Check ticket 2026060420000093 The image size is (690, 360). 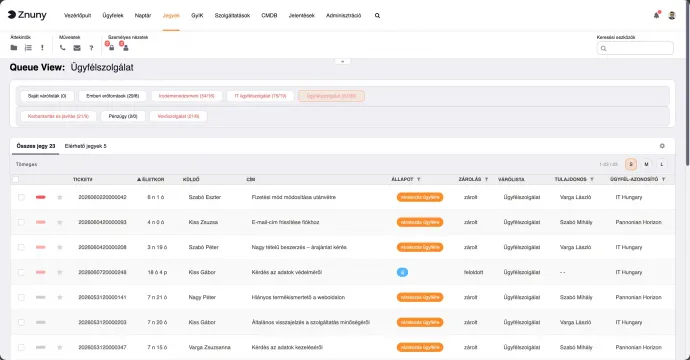(21, 222)
